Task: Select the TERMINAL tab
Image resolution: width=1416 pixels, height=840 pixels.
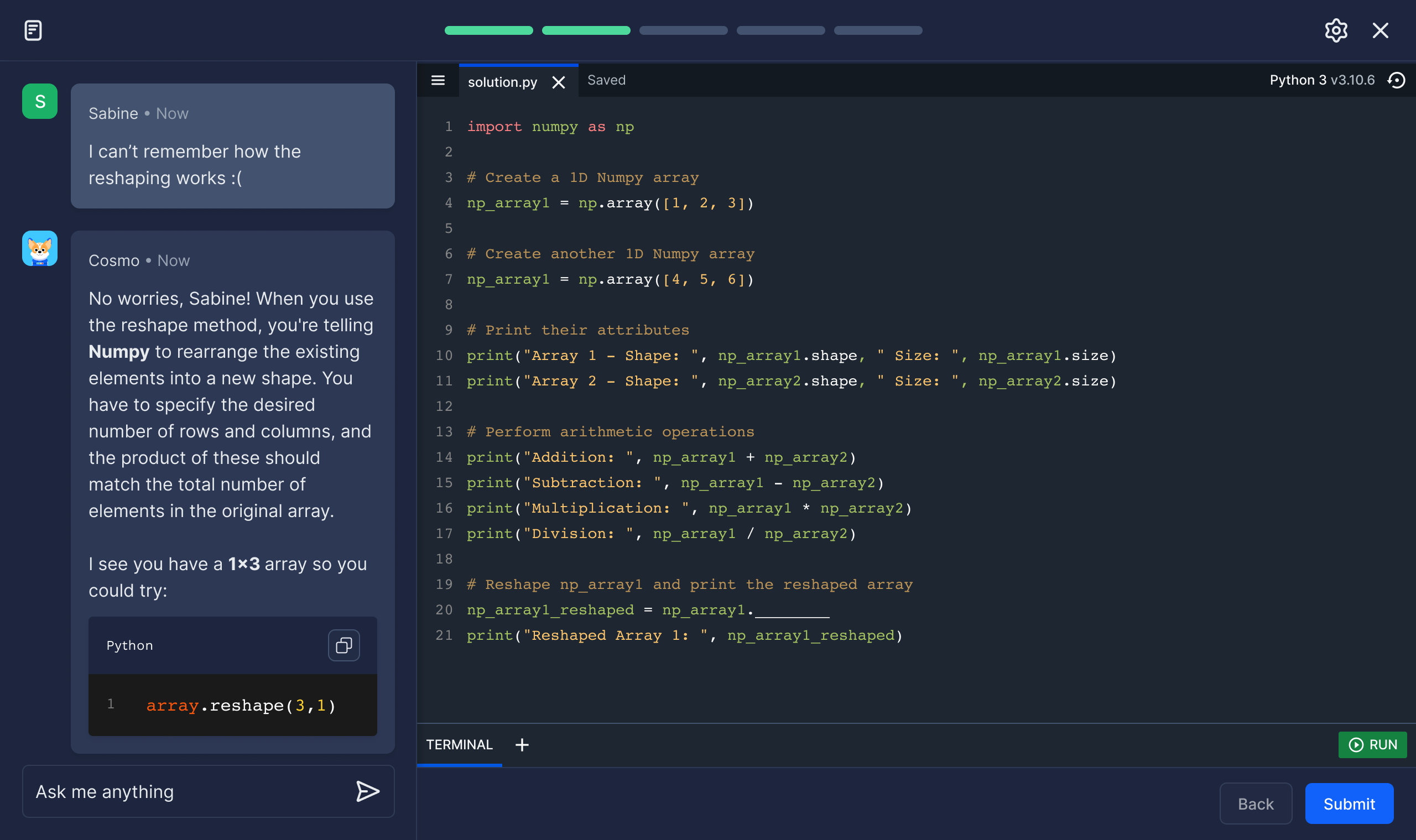Action: (459, 745)
